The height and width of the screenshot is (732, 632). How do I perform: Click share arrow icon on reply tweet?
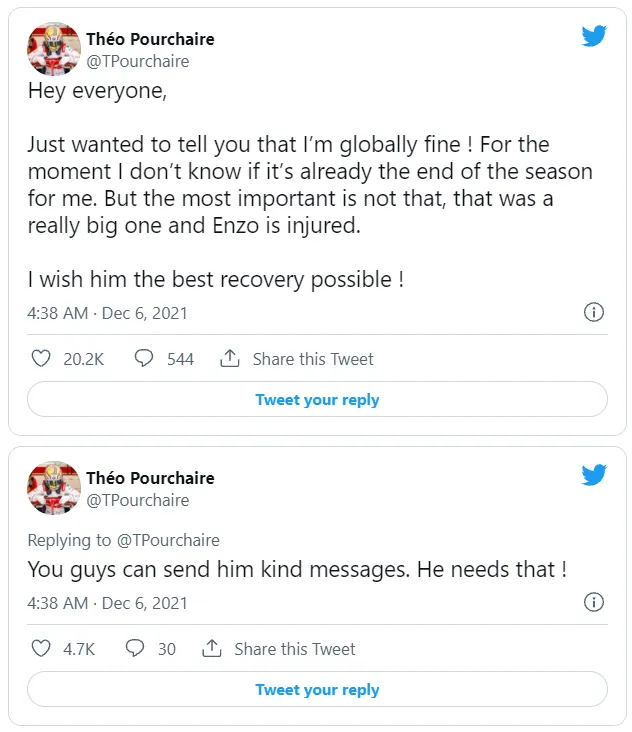[x=212, y=648]
